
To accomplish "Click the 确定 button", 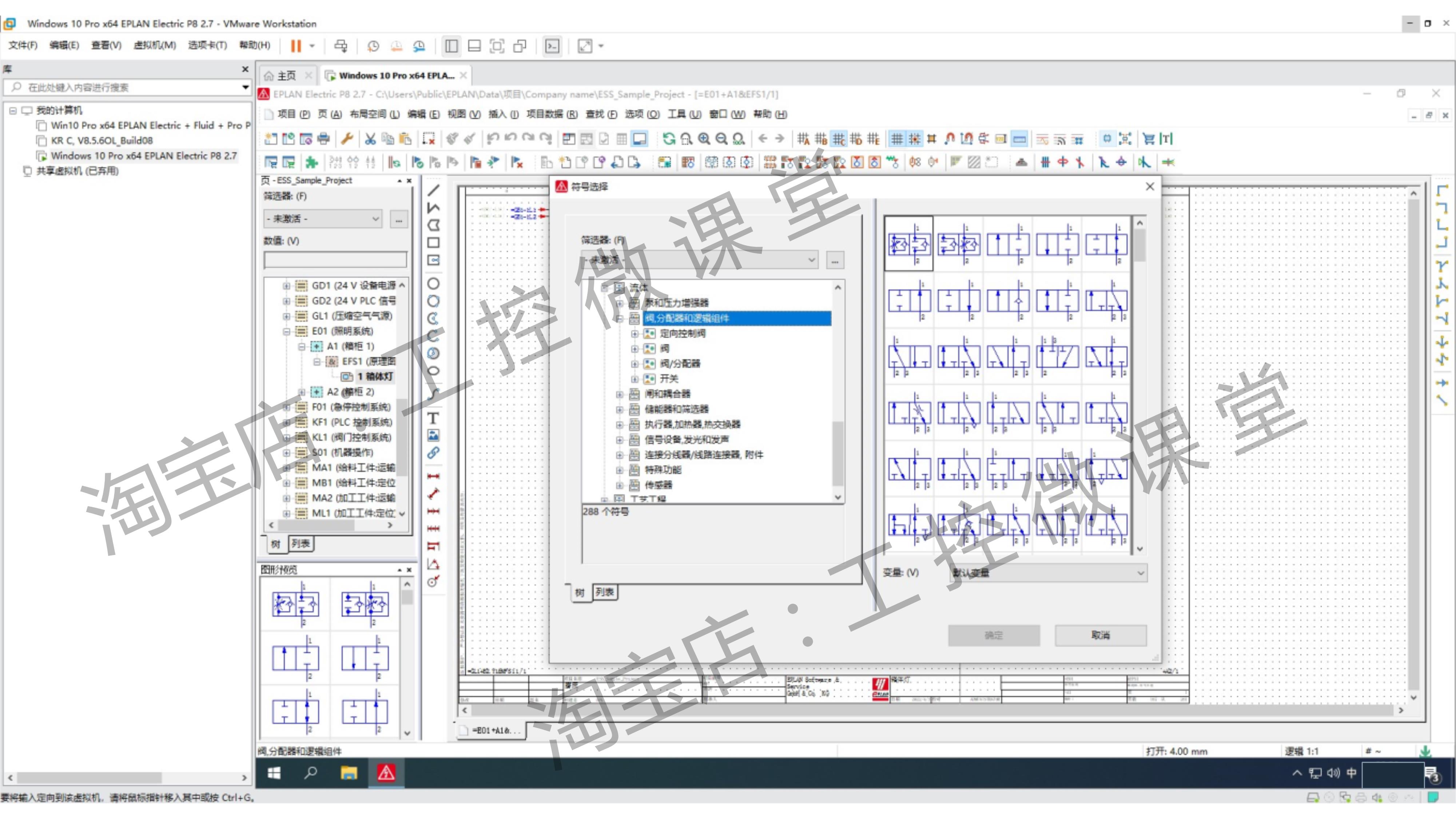I will coord(994,635).
